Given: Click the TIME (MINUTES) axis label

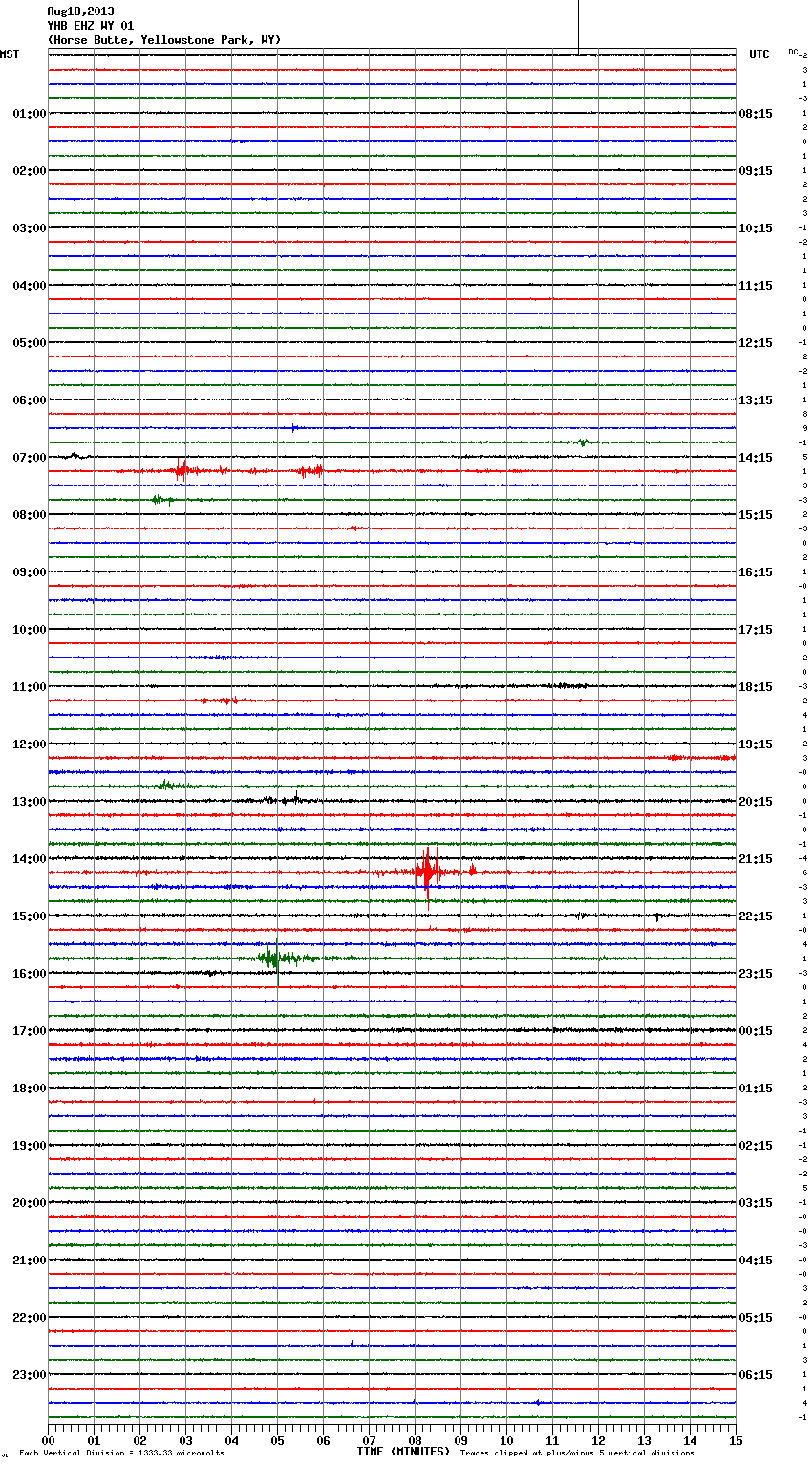Looking at the screenshot, I should (403, 1452).
